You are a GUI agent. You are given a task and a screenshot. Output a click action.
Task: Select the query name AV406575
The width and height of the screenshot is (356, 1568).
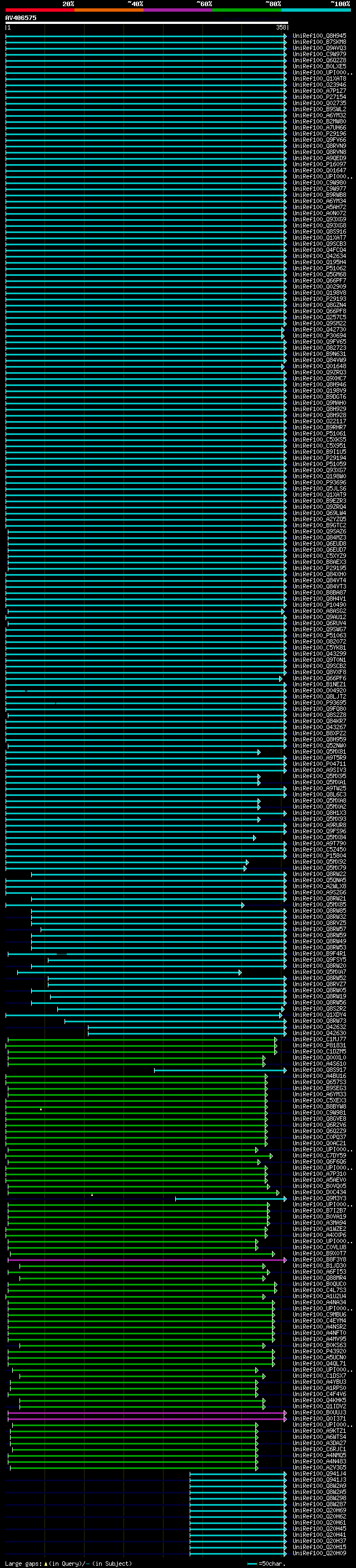[21, 18]
